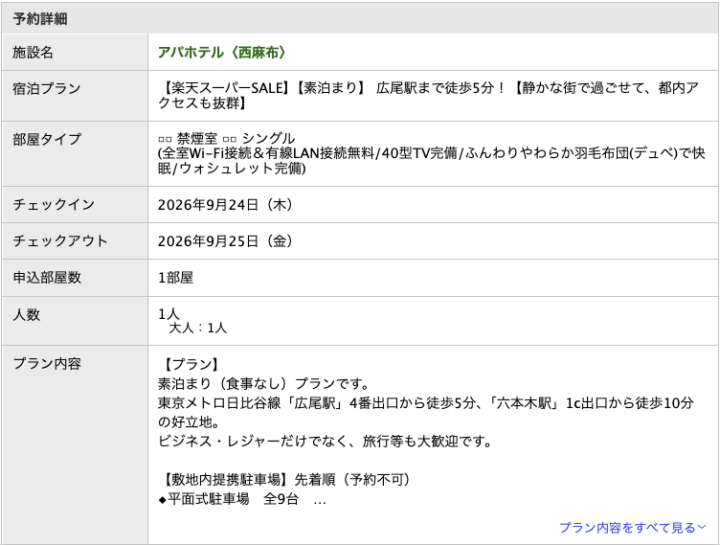
Task: Click the 楽天スーパーSALE plan description text
Action: coord(428,95)
